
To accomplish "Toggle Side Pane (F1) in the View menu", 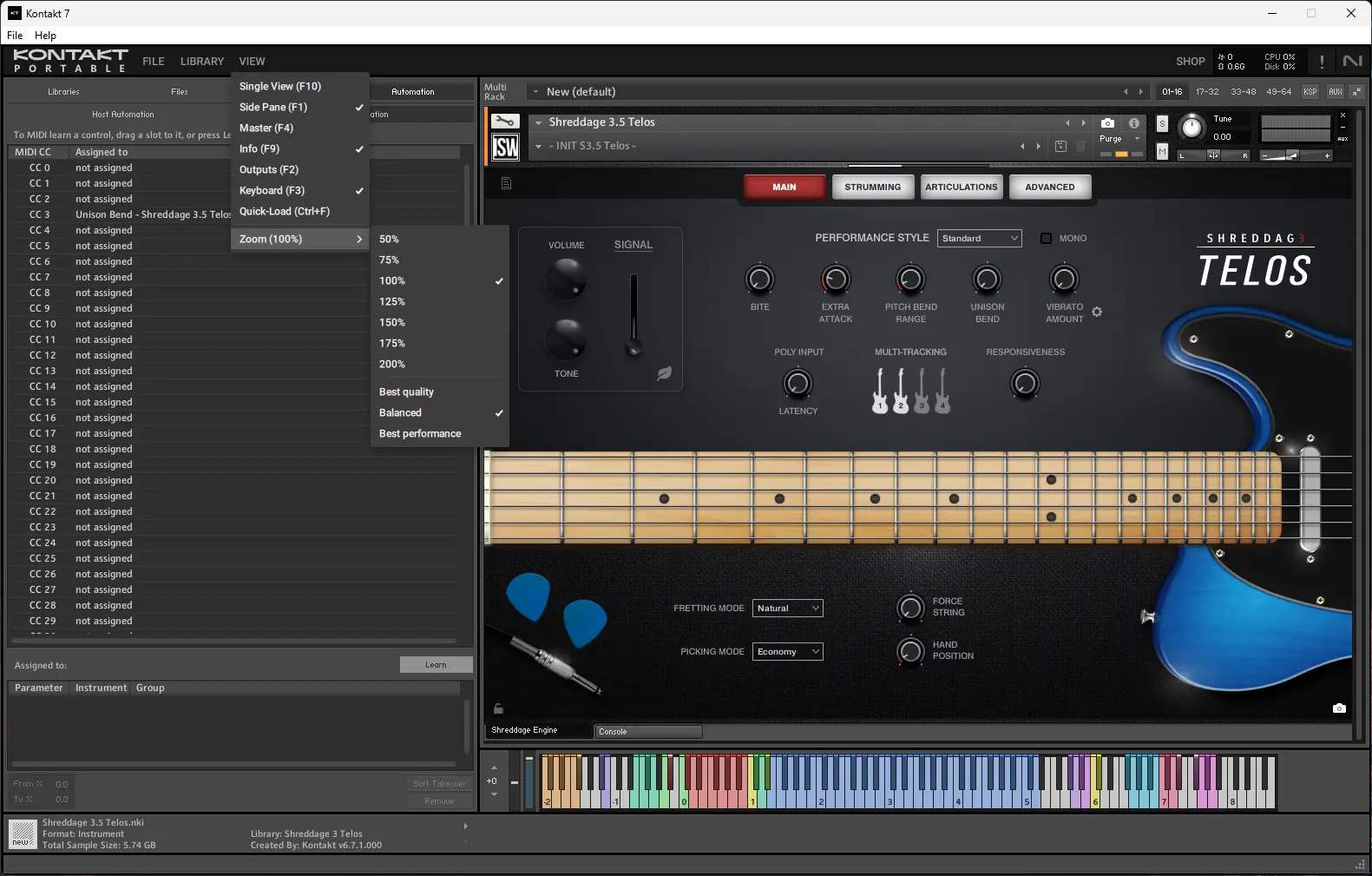I will pos(300,107).
